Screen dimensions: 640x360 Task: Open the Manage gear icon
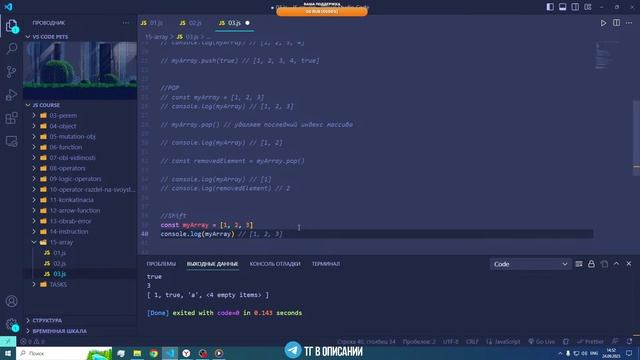click(11, 324)
